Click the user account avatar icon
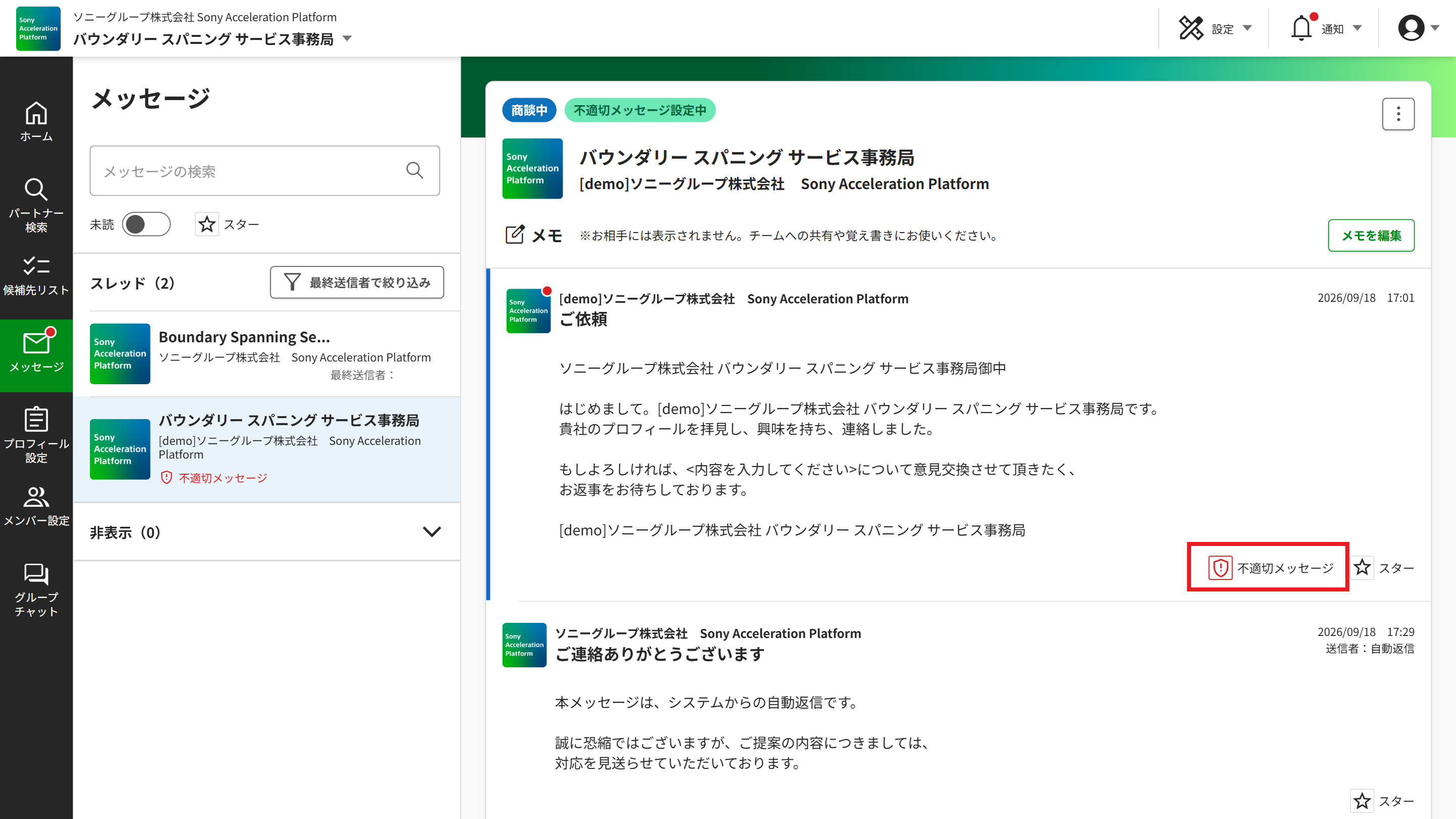This screenshot has height=819, width=1456. (1412, 28)
